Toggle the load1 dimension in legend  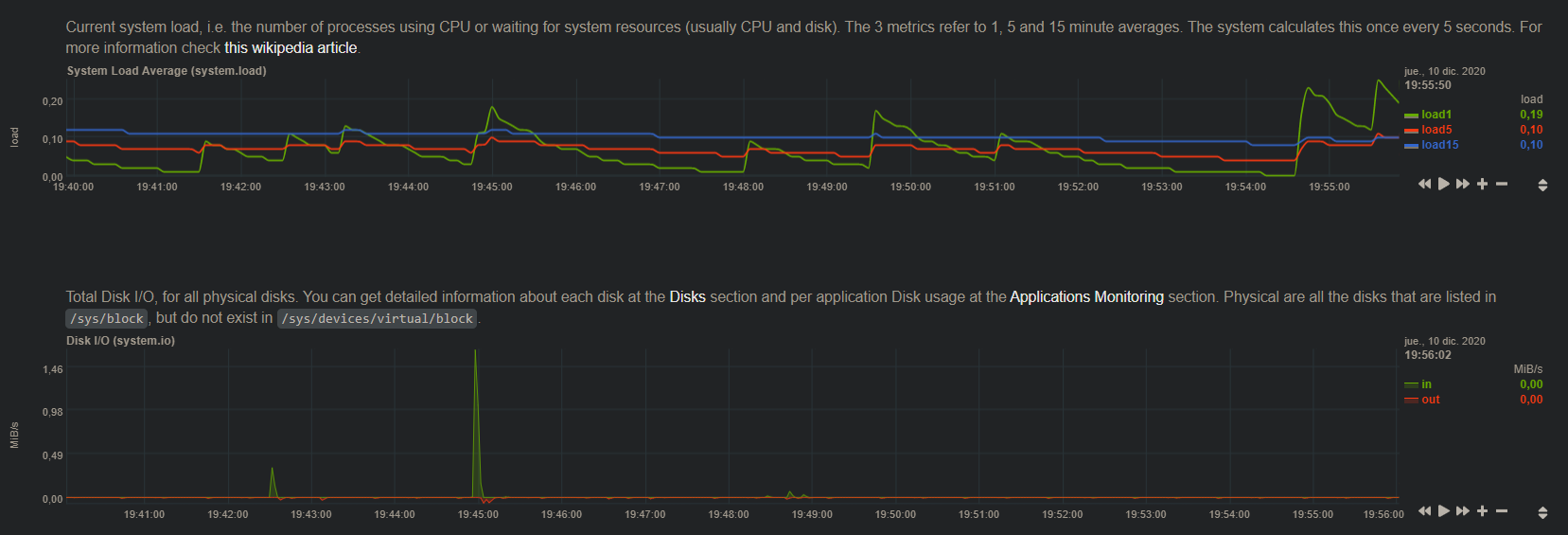coord(1436,115)
